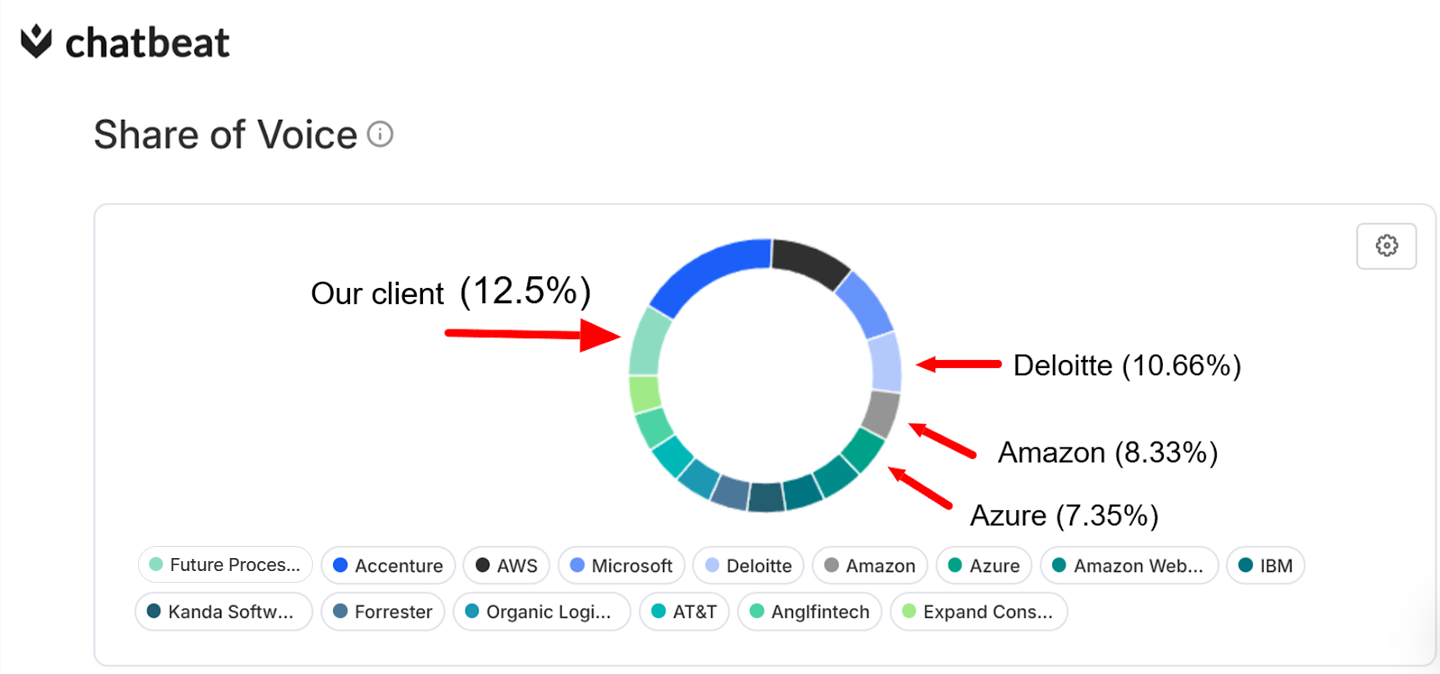The image size is (1440, 674).
Task: Click the Azure legend chip
Action: [984, 565]
